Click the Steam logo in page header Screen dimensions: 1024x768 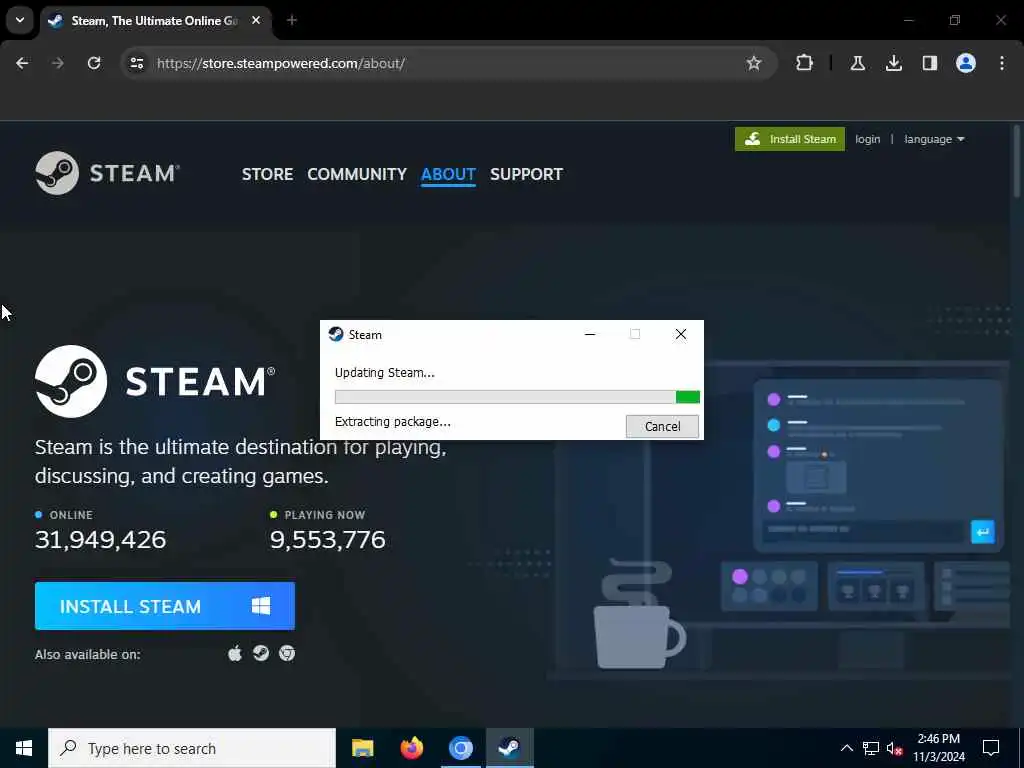pyautogui.click(x=108, y=173)
